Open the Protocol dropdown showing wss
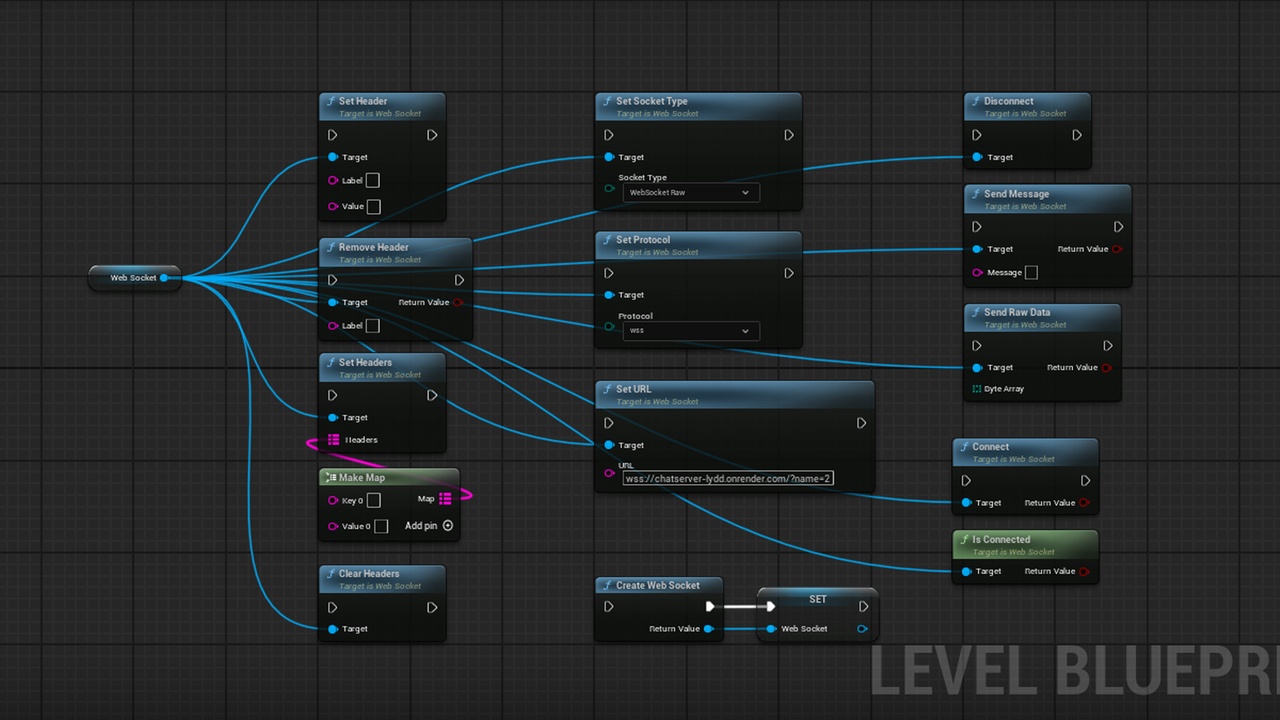The height and width of the screenshot is (720, 1280). tap(690, 330)
